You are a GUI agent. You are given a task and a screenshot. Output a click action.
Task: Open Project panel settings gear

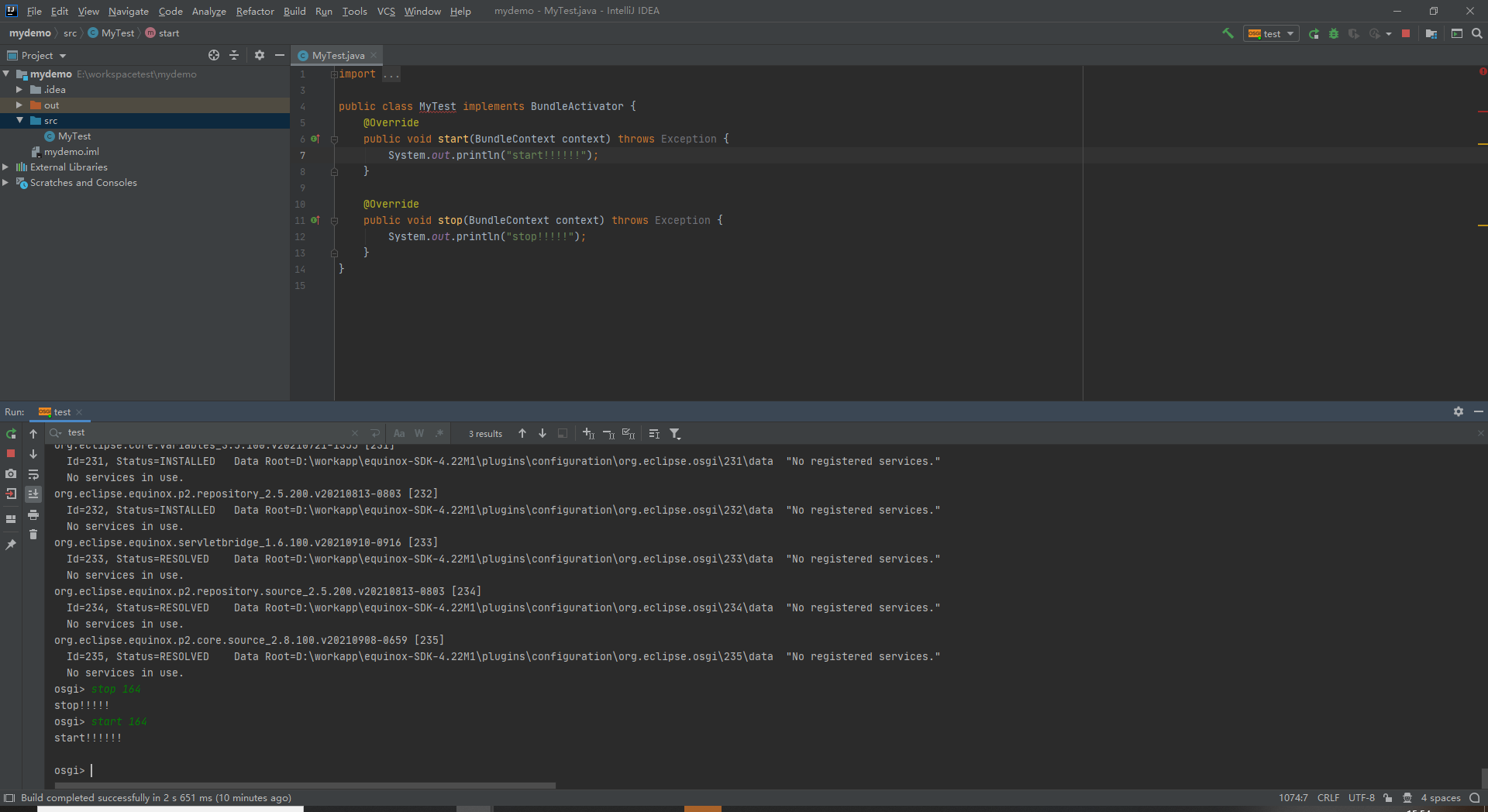pos(260,55)
